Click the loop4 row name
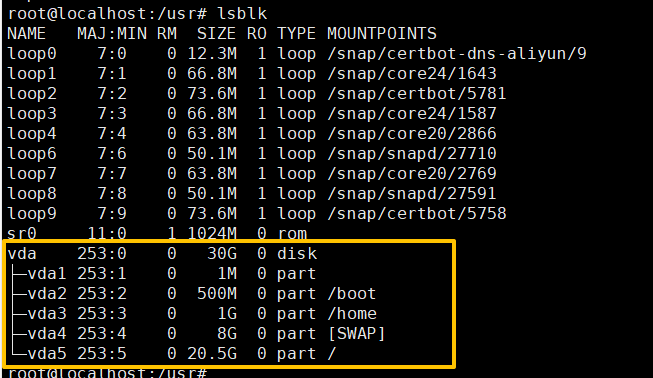653x378 pixels. pos(32,134)
